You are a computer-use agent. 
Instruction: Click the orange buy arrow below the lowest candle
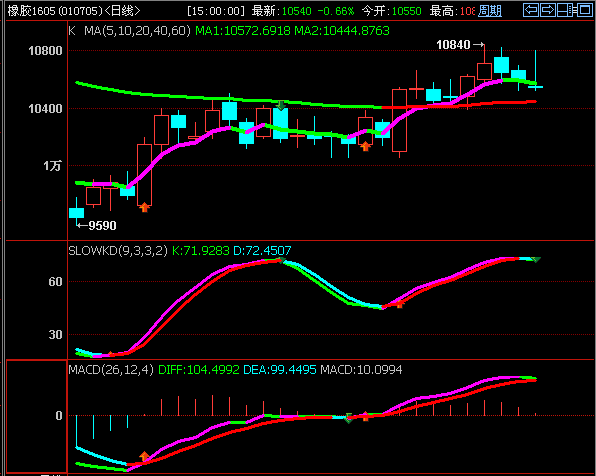[144, 207]
